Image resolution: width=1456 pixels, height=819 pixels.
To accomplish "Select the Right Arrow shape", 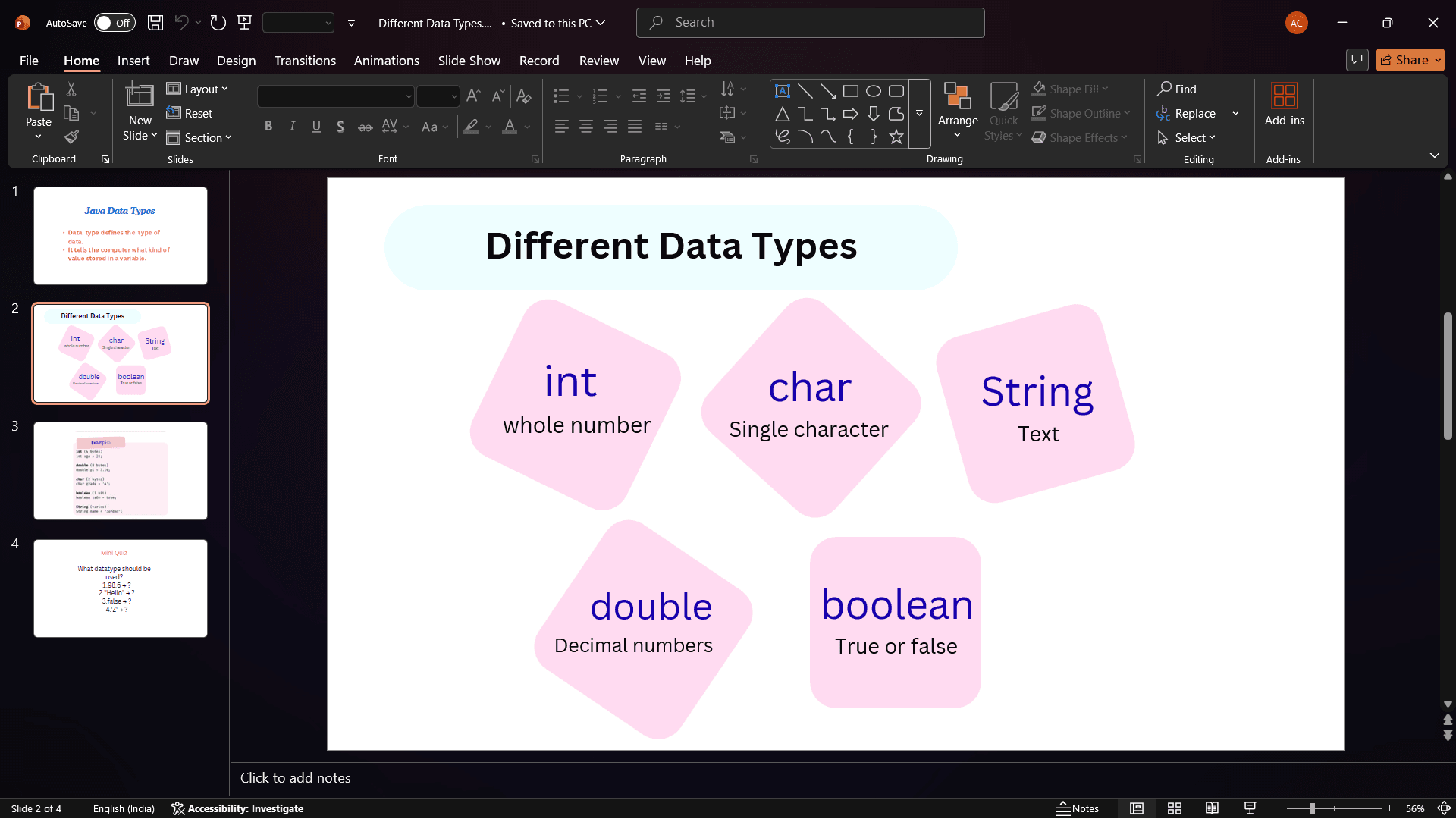I will 851,114.
